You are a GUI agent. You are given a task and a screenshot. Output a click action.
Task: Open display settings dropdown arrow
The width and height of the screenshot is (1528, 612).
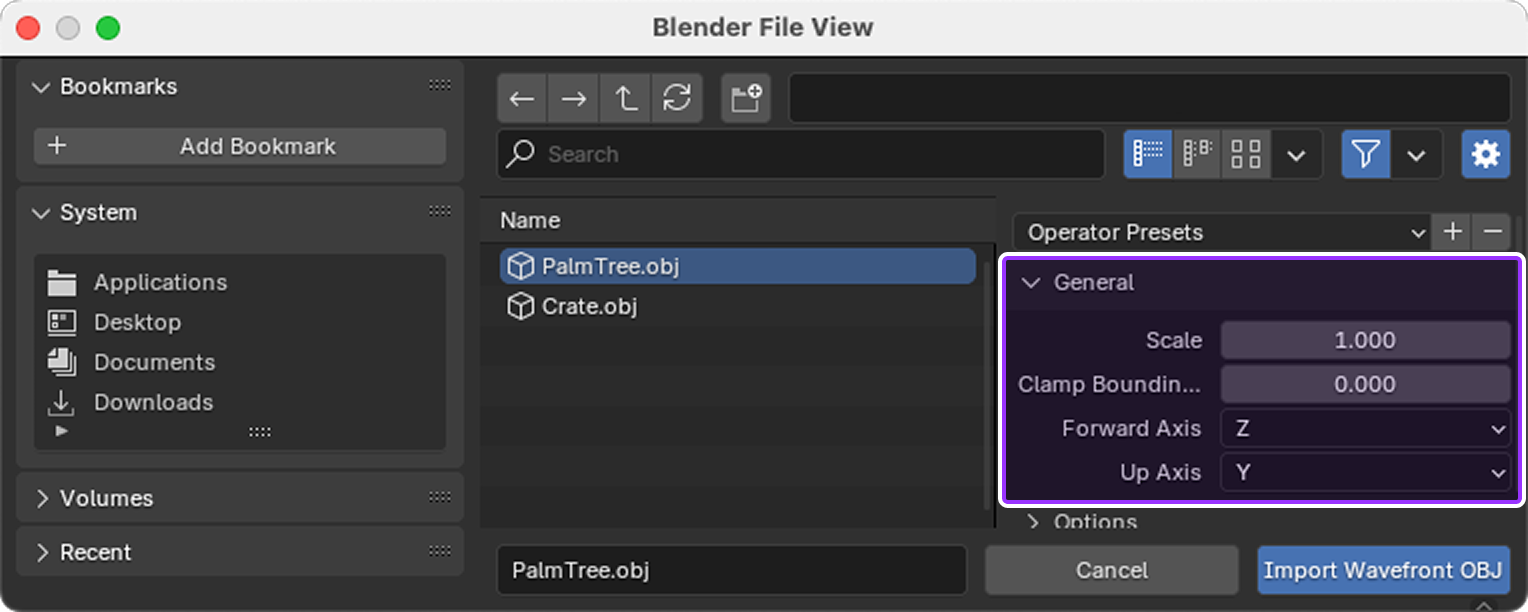pyautogui.click(x=1297, y=154)
